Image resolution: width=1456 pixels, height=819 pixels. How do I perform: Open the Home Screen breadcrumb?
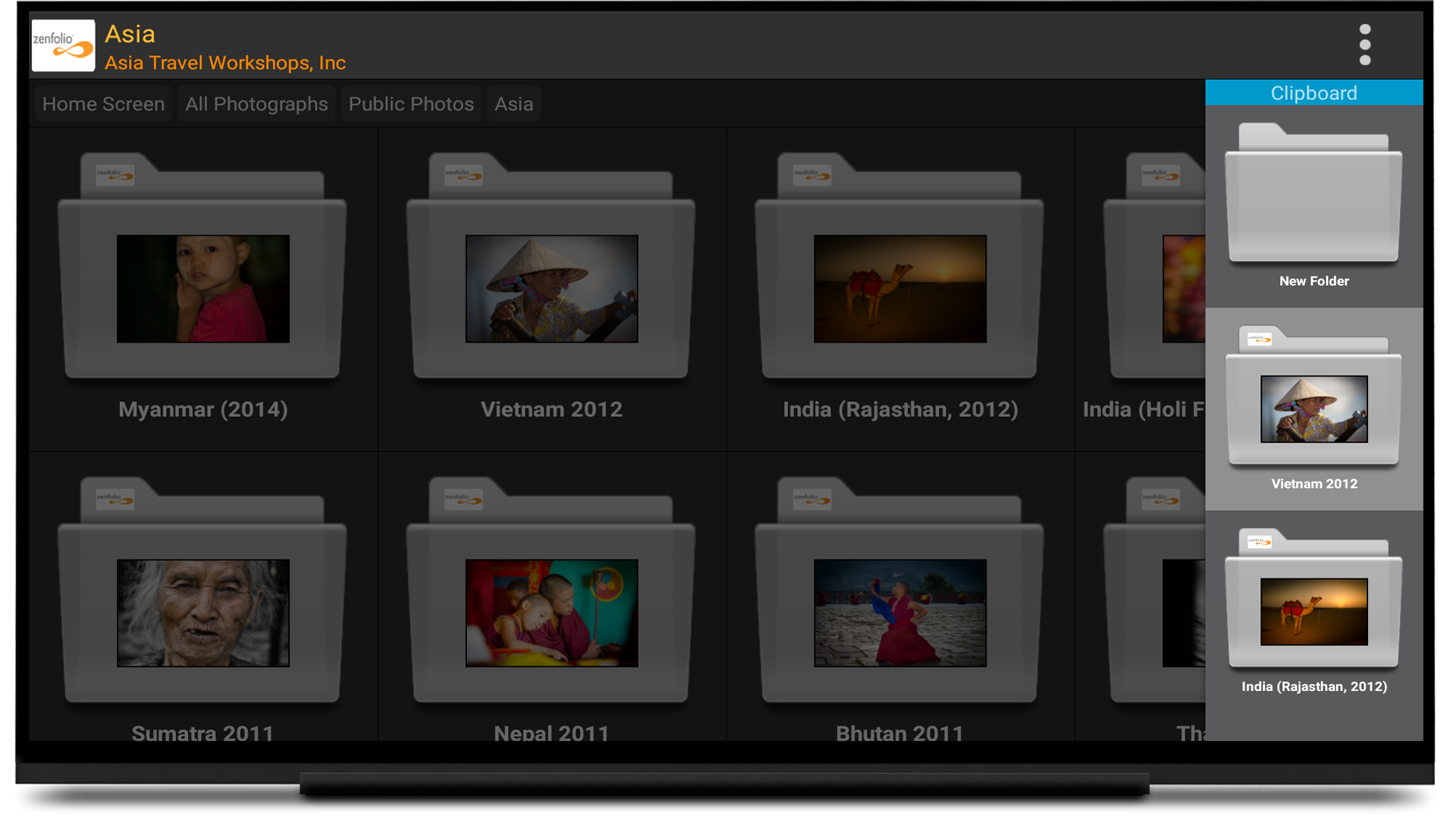click(x=103, y=104)
